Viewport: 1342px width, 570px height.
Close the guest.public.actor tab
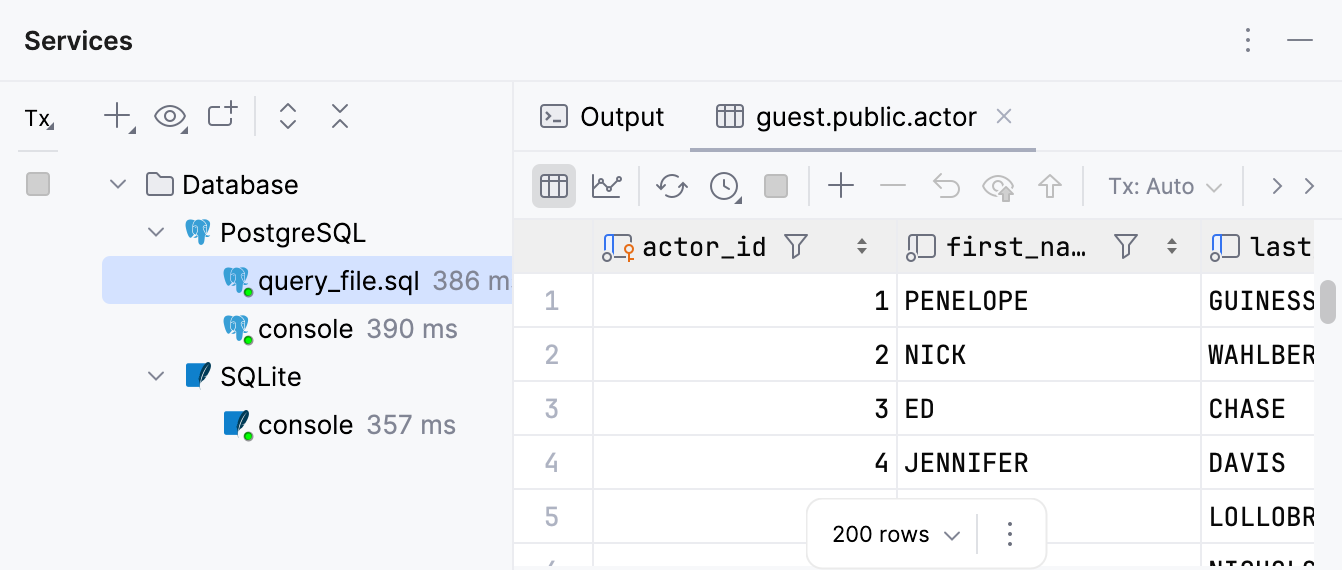(x=1004, y=116)
